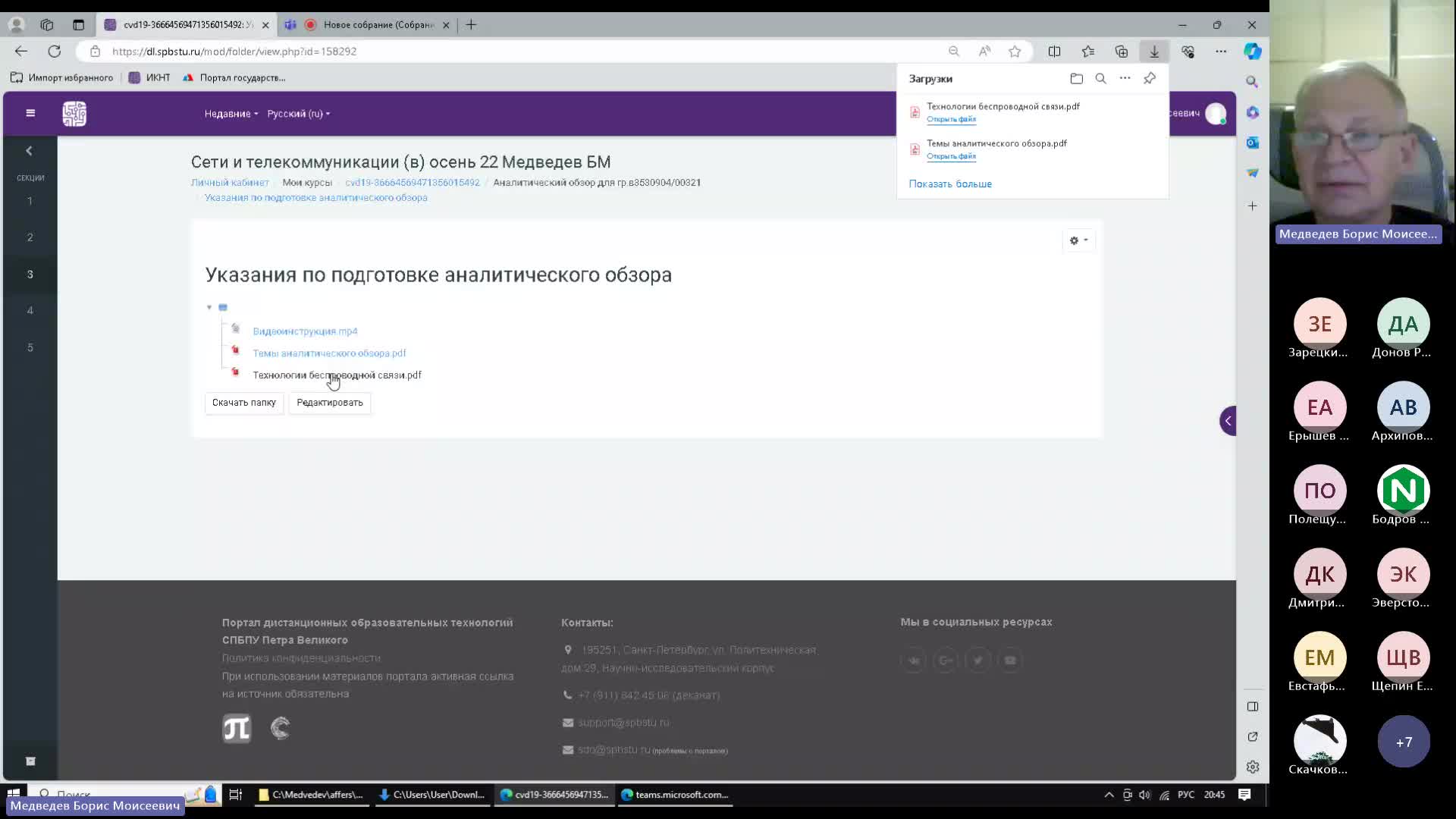1456x819 pixels.
Task: Open sidebar search magnifier icon
Action: pos(1253,81)
